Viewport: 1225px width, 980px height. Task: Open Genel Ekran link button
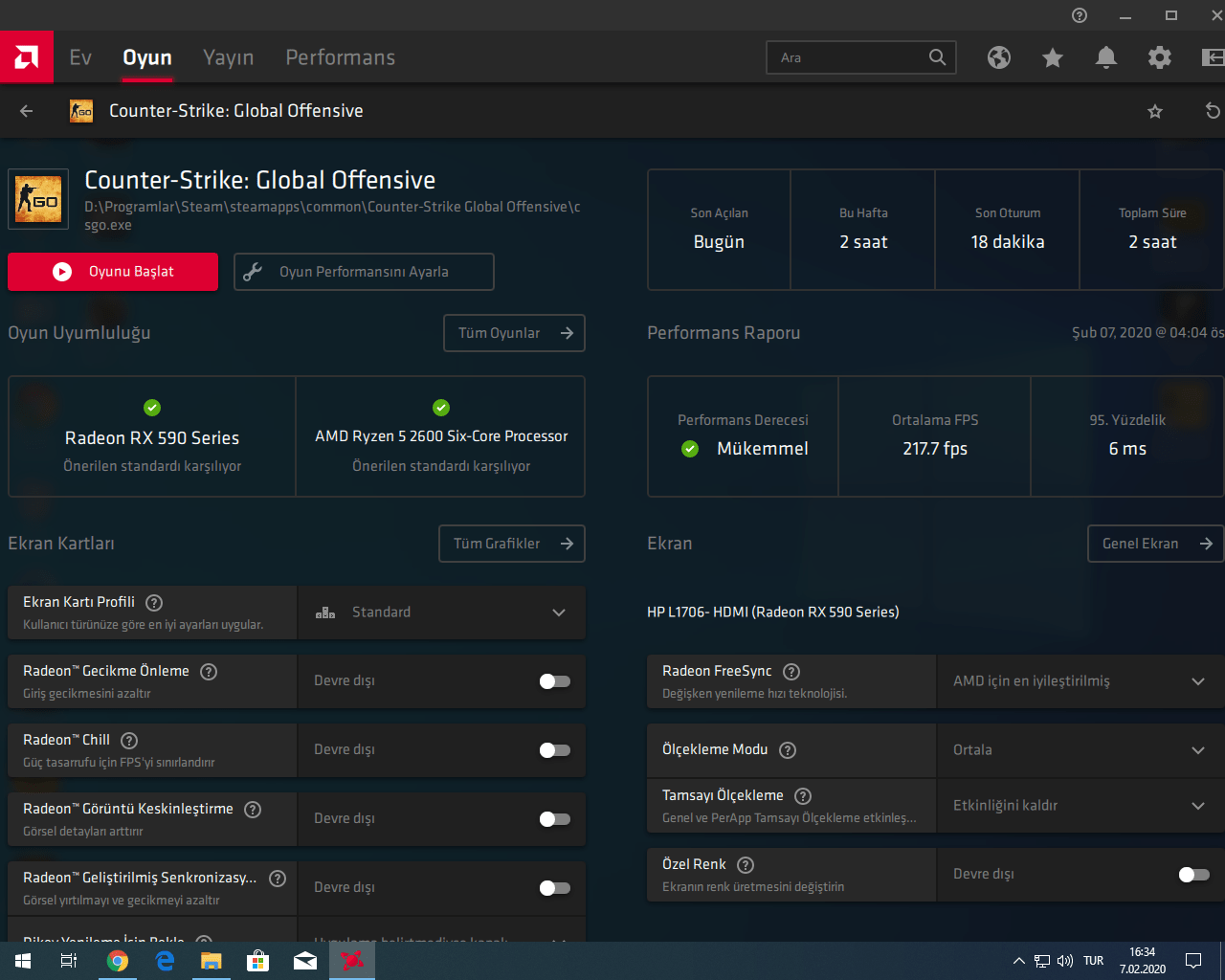[1156, 544]
